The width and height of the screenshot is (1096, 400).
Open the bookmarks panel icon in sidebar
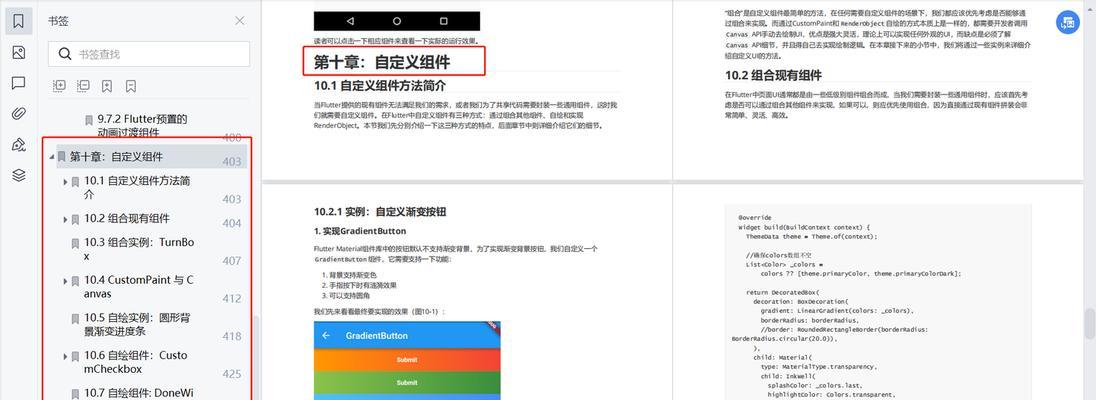19,22
